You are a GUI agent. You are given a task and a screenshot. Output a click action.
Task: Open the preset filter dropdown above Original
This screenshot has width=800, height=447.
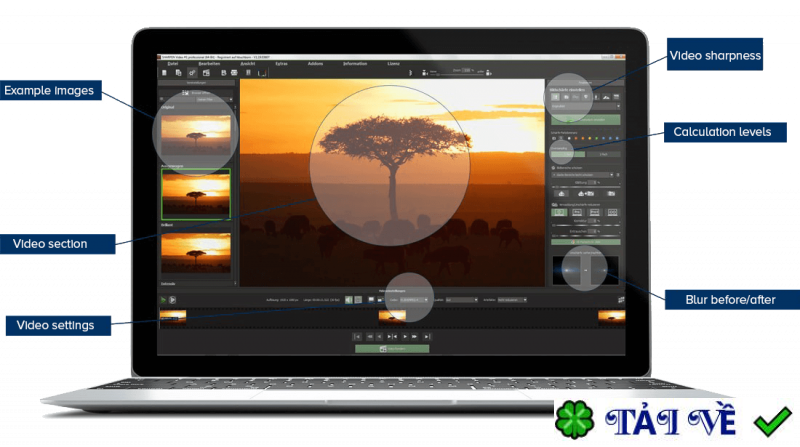pos(214,100)
